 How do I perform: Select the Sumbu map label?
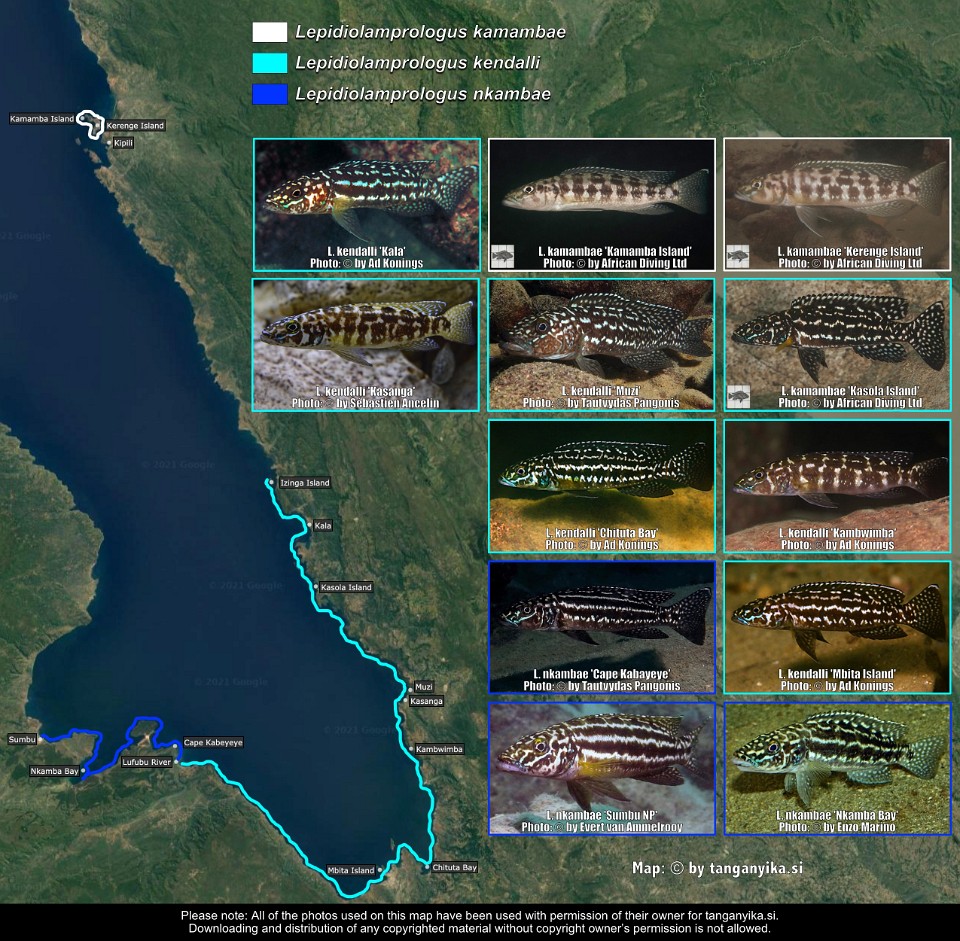[22, 740]
